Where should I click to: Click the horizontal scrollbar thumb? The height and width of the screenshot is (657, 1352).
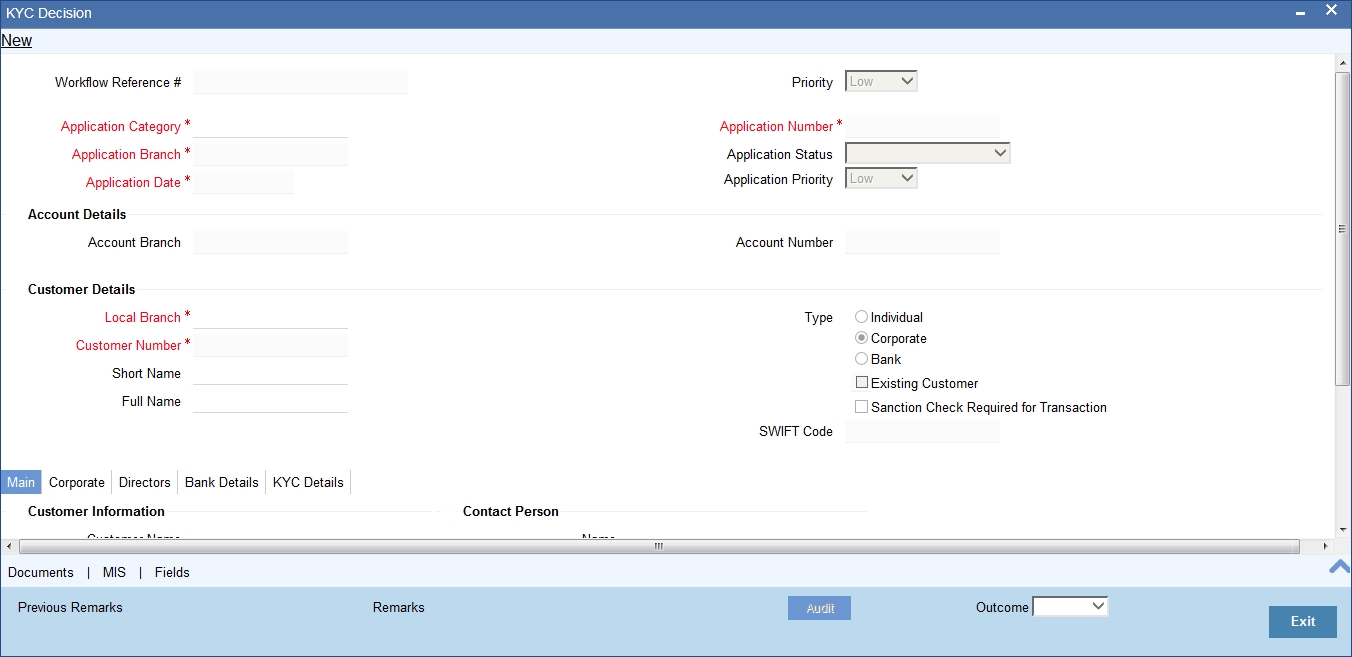pyautogui.click(x=659, y=547)
